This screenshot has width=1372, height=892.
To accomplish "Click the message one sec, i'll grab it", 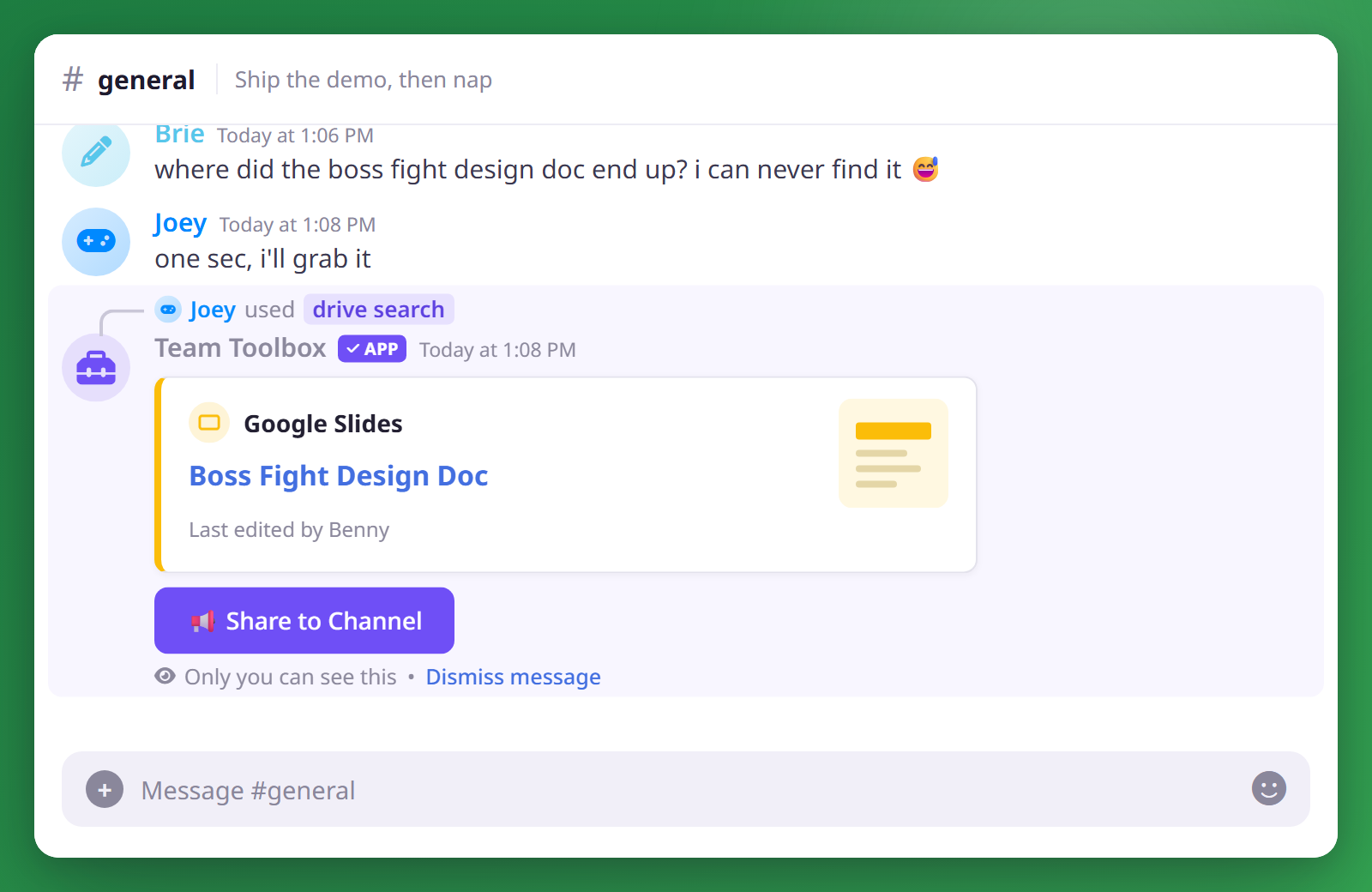I will [x=263, y=259].
